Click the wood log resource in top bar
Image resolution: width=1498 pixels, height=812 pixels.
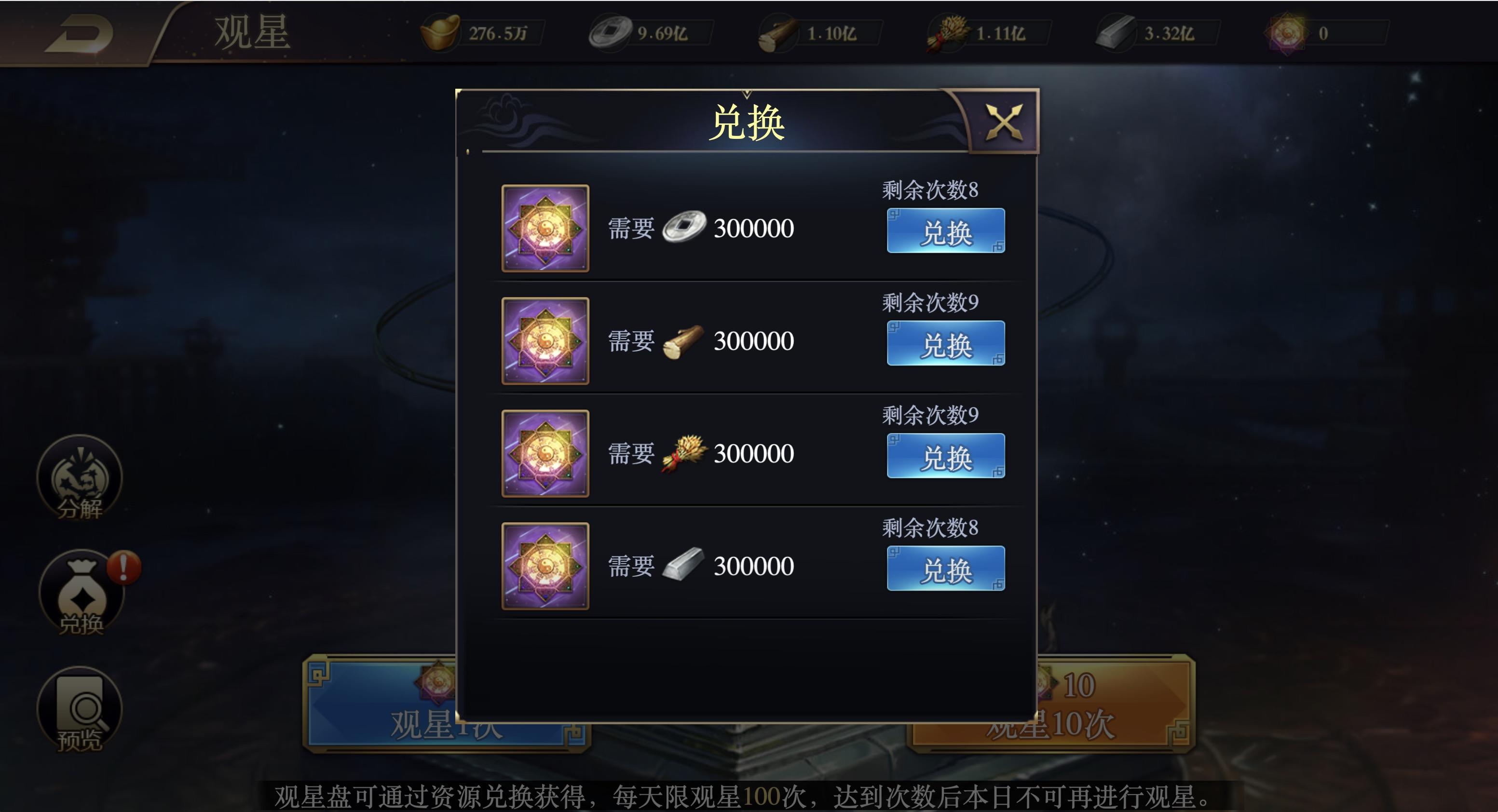point(777,34)
